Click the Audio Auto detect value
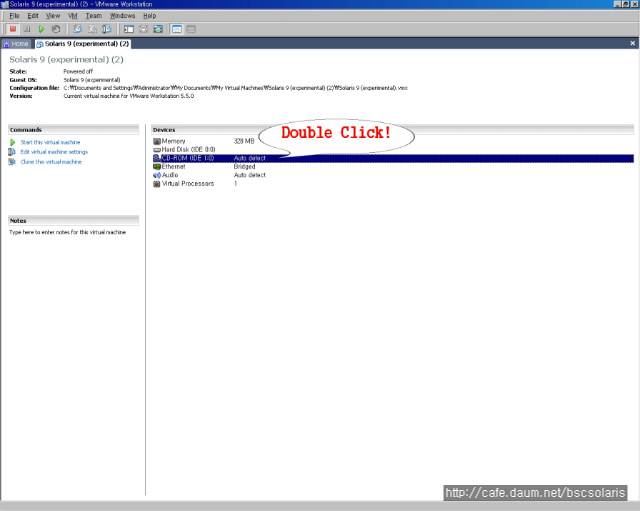The height and width of the screenshot is (511, 640). coord(250,175)
